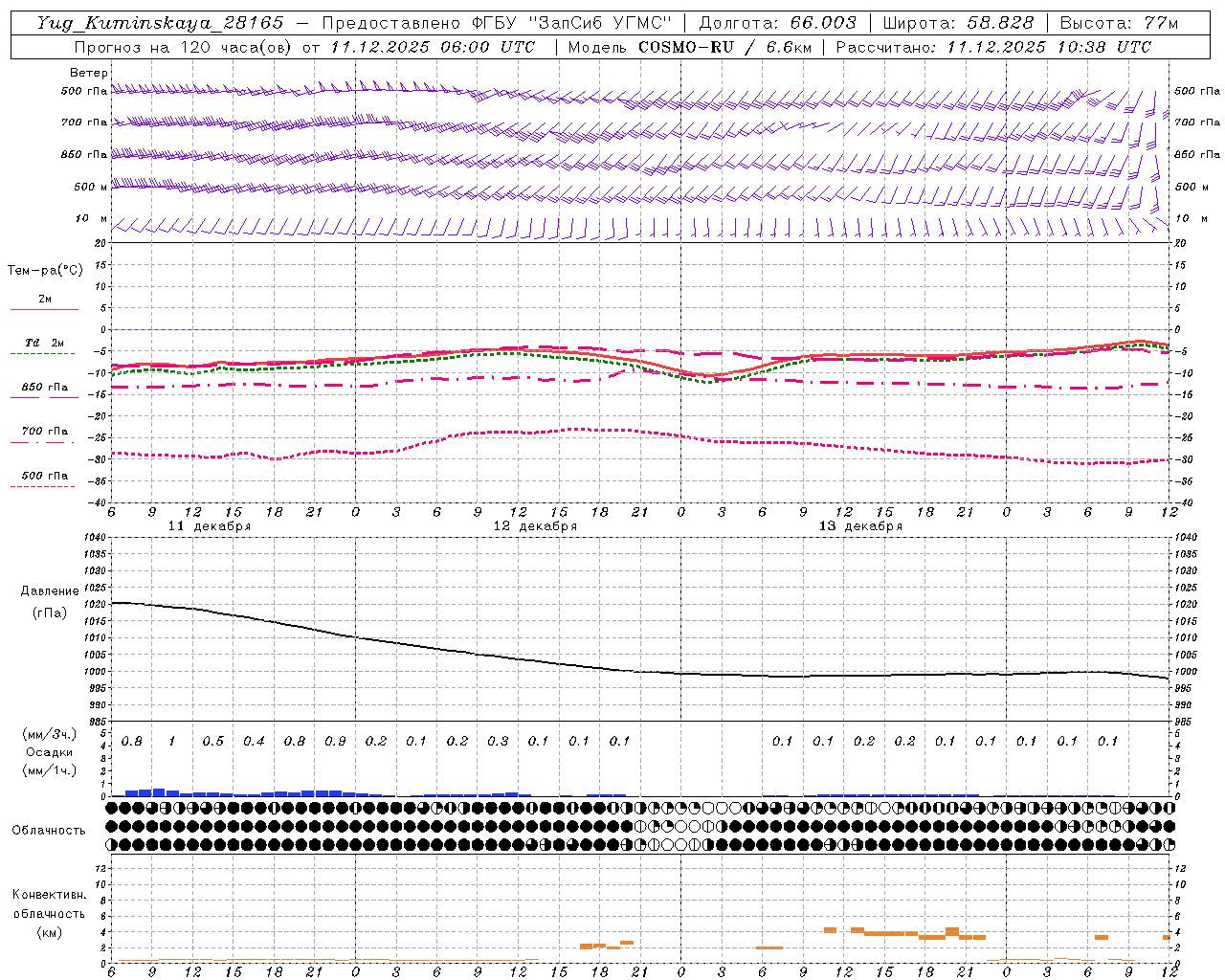Click the Конвективн. label of the convective cloud panel
Screen dimensions: 1225x980
point(49,895)
